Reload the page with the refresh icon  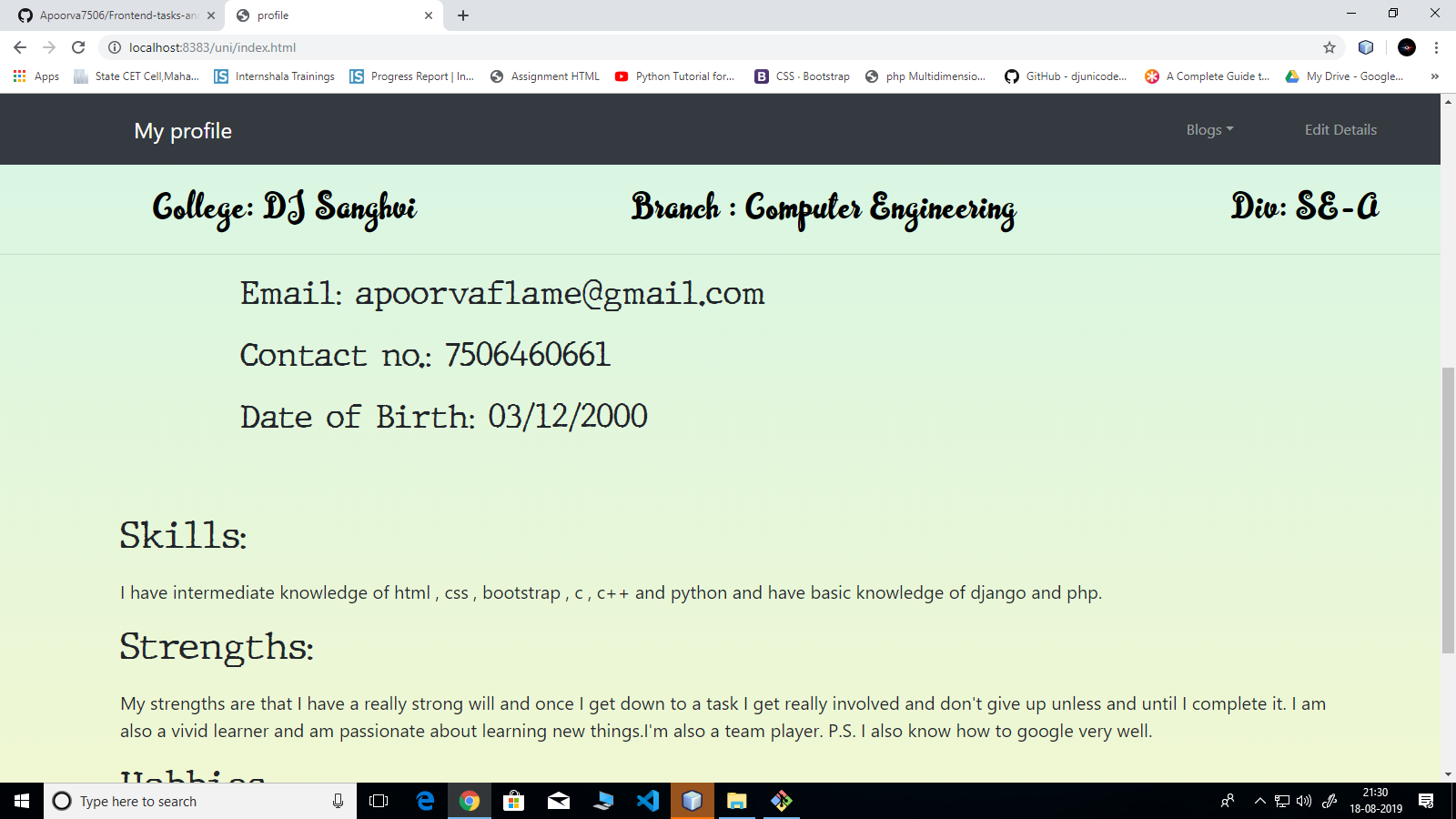pyautogui.click(x=78, y=47)
